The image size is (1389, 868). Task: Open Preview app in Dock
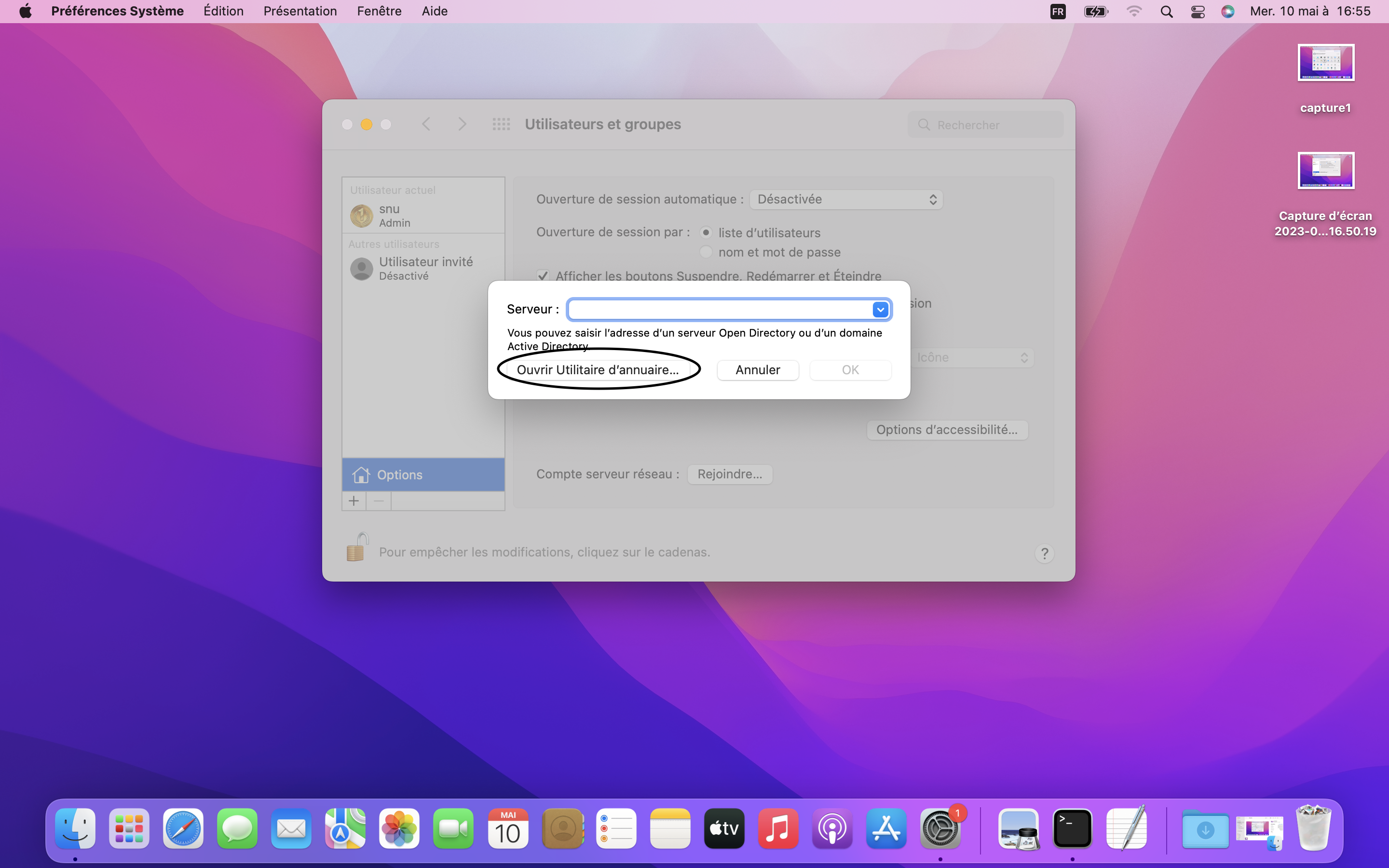(1019, 828)
